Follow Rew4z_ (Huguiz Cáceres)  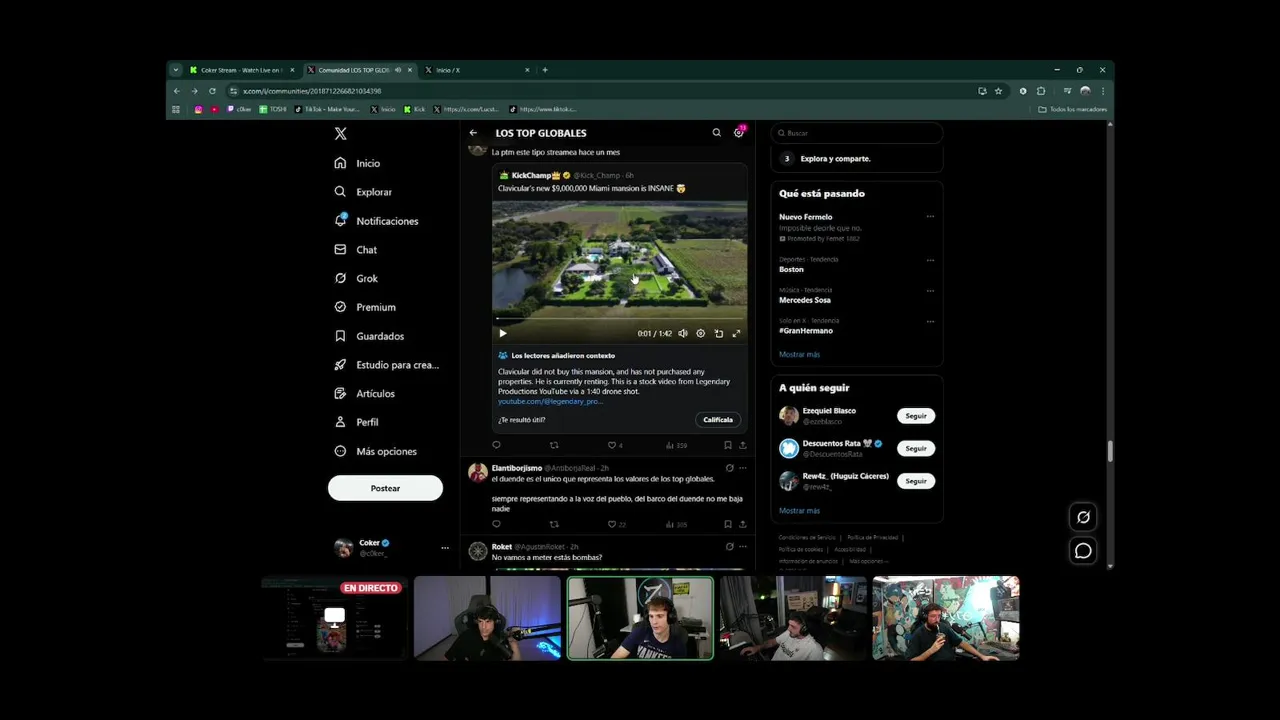(916, 481)
